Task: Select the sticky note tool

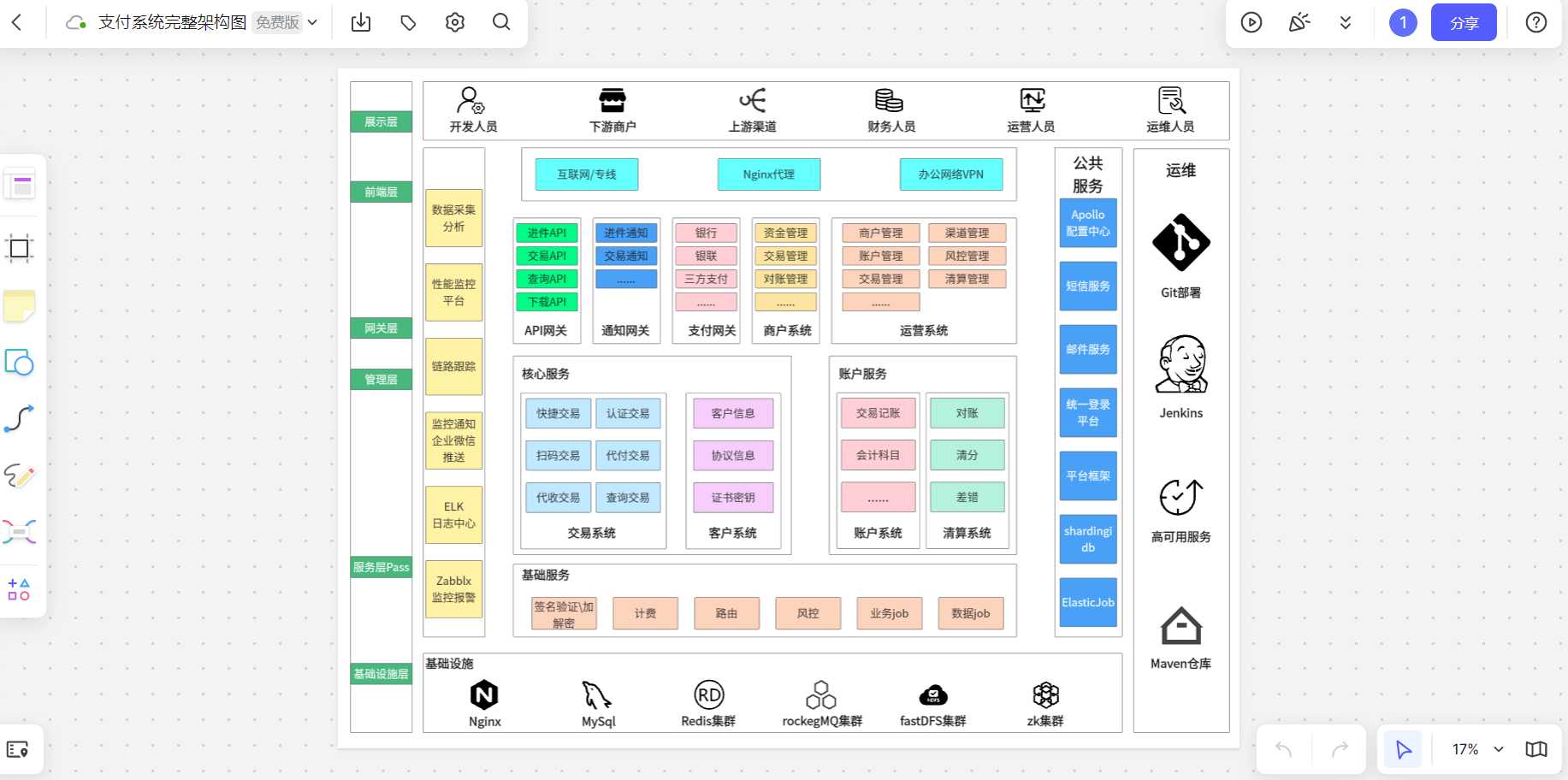Action: point(19,305)
